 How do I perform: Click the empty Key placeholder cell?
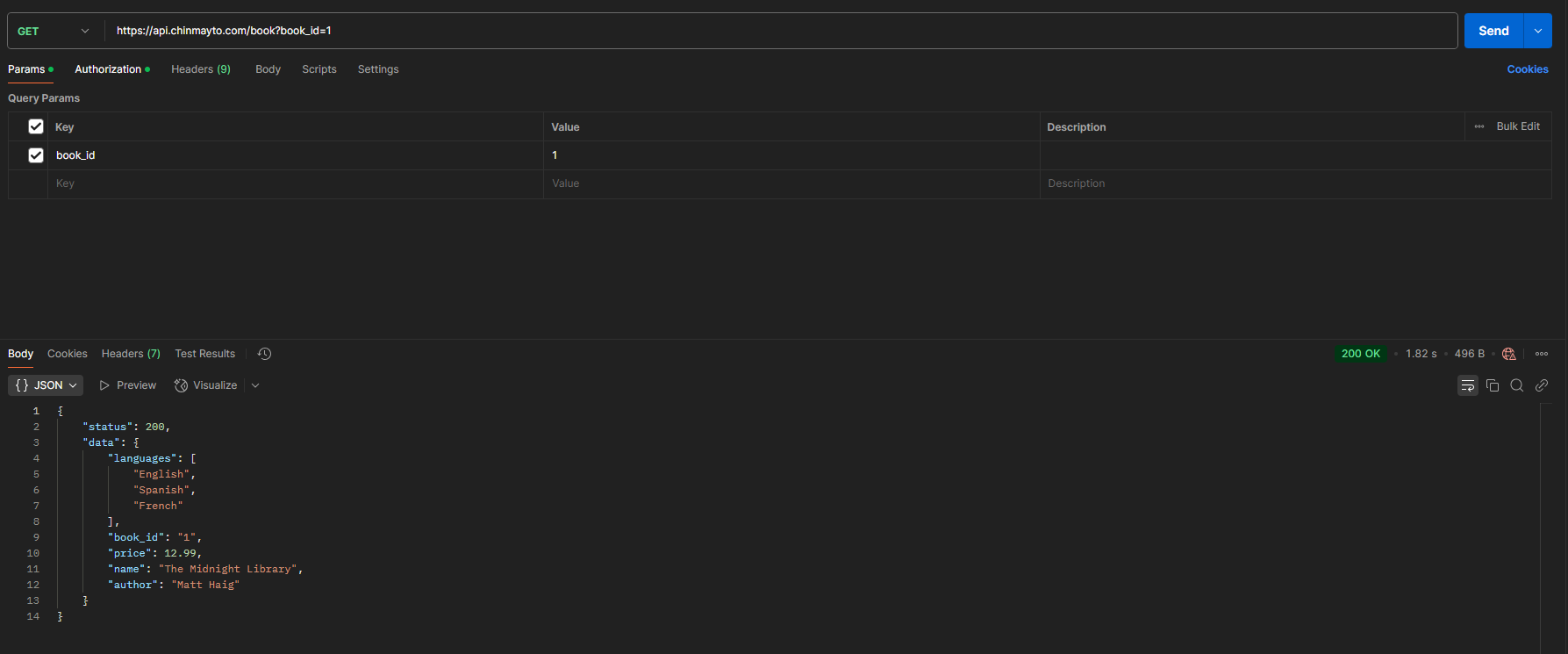point(296,183)
